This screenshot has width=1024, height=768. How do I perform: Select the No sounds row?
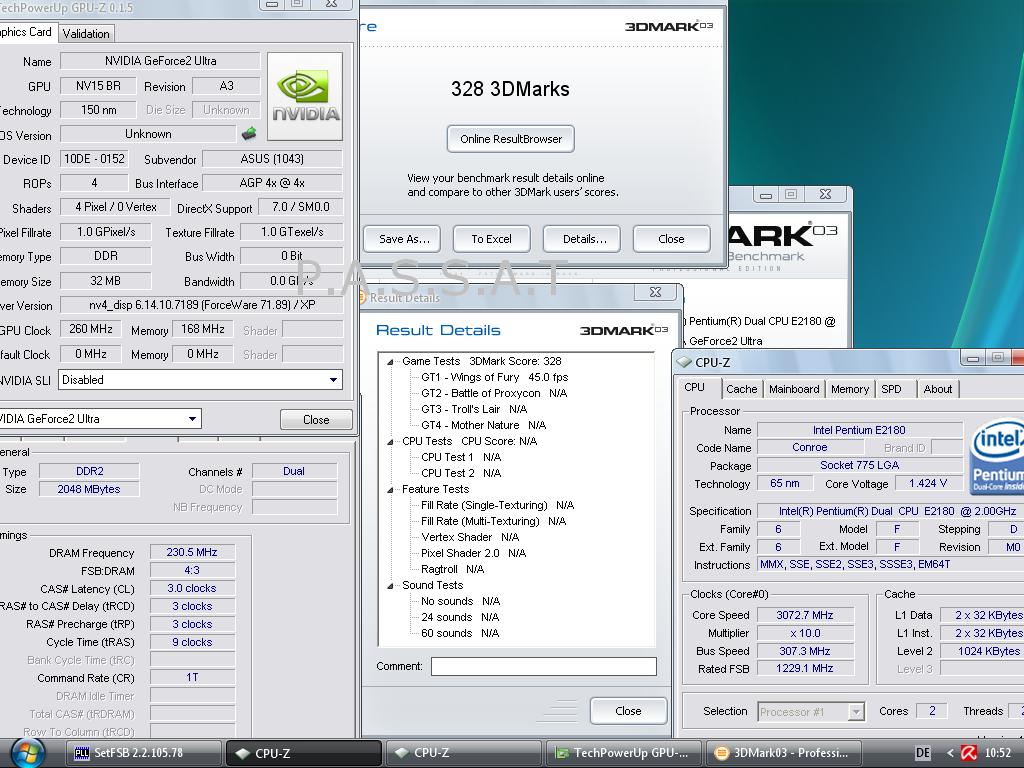[460, 601]
